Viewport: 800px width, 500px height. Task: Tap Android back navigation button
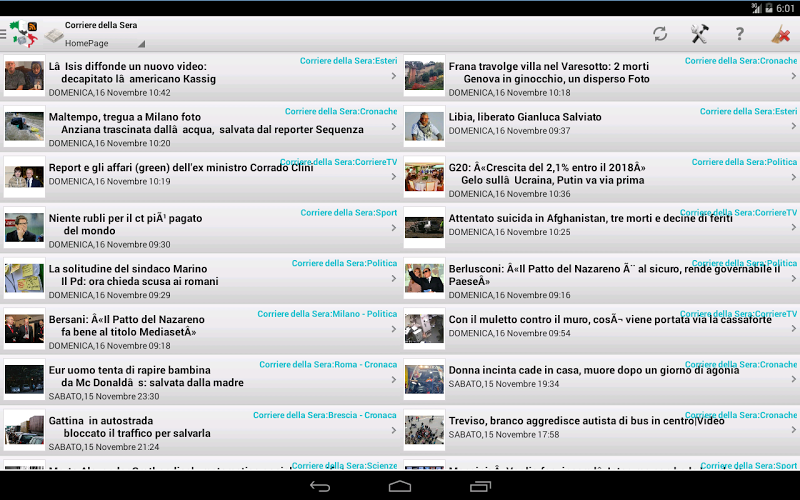click(x=320, y=486)
